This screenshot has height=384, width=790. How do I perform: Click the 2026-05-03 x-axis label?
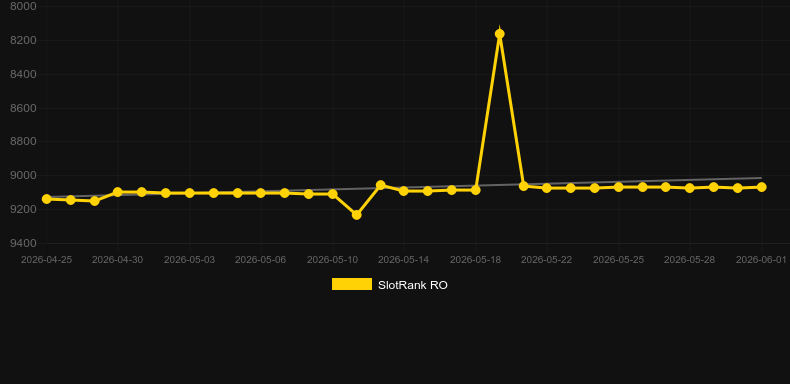189,260
